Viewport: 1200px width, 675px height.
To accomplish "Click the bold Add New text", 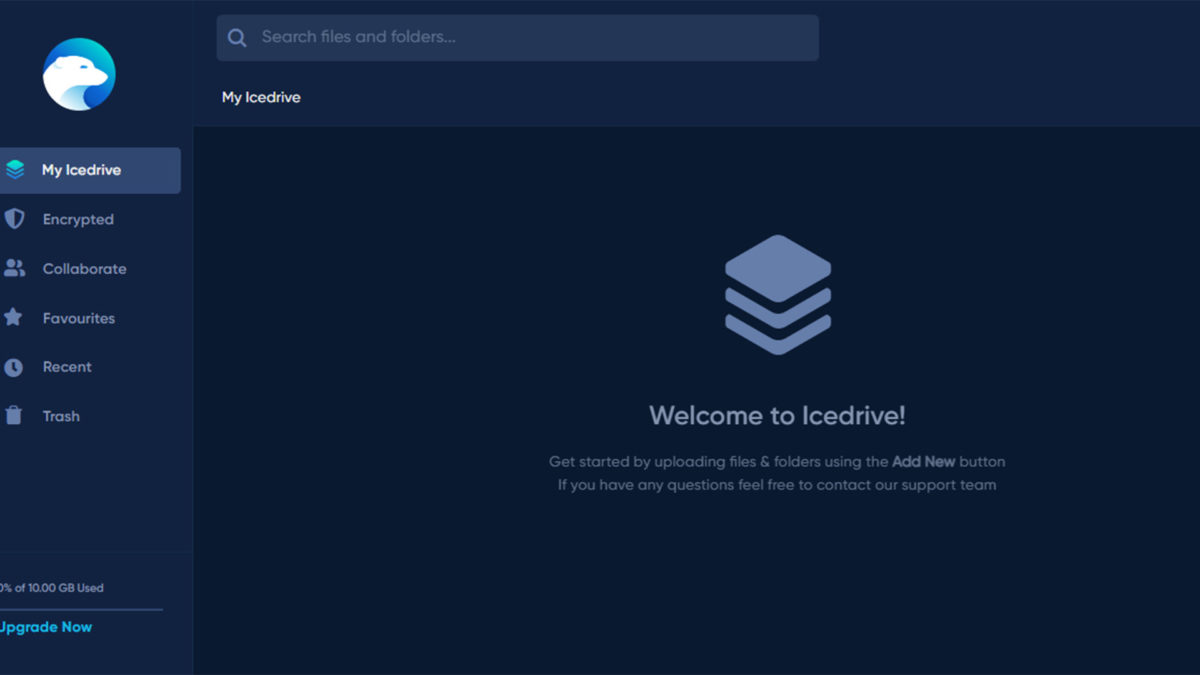I will [x=923, y=462].
